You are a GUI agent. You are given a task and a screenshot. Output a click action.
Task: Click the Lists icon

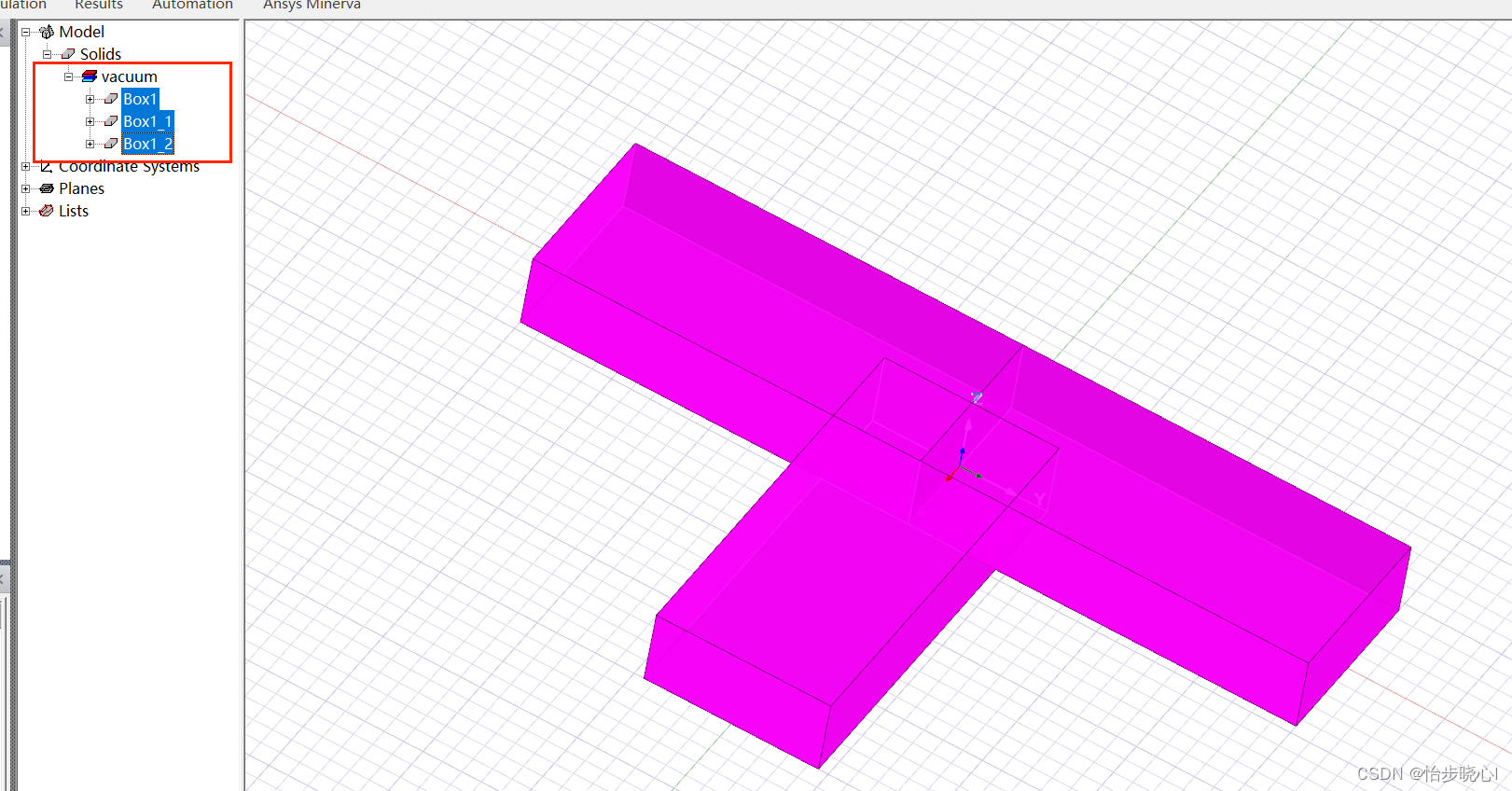(x=47, y=211)
